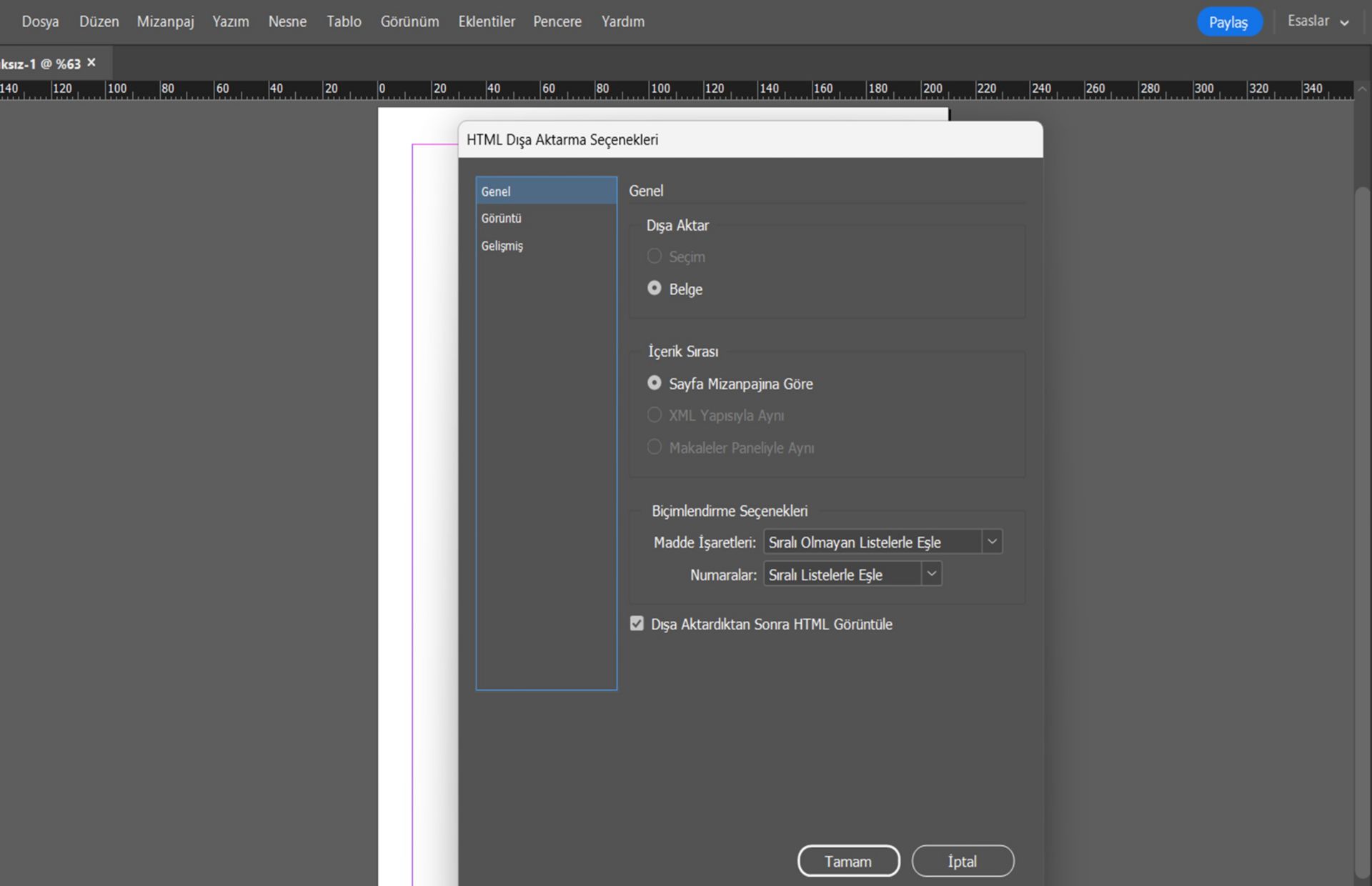Open the Görünüm menu
Image resolution: width=1372 pixels, height=886 pixels.
coord(409,21)
